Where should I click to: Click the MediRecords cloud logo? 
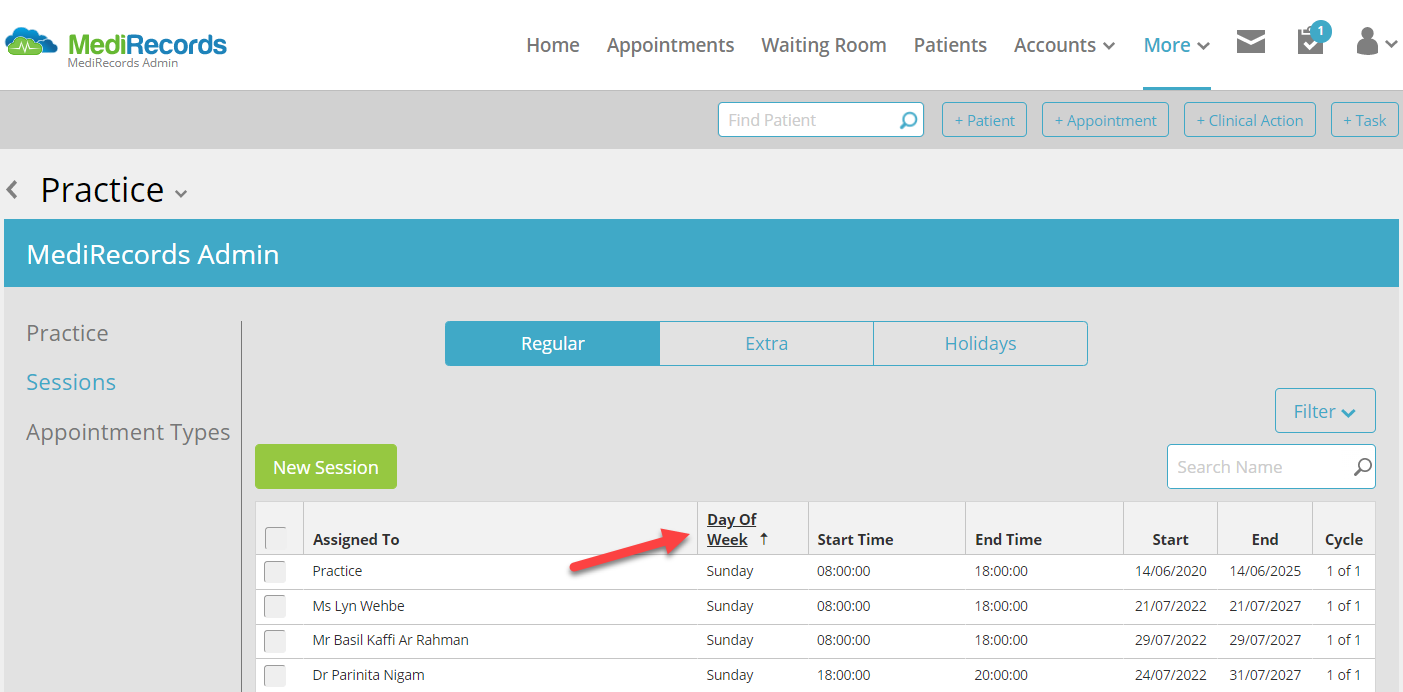pyautogui.click(x=31, y=43)
